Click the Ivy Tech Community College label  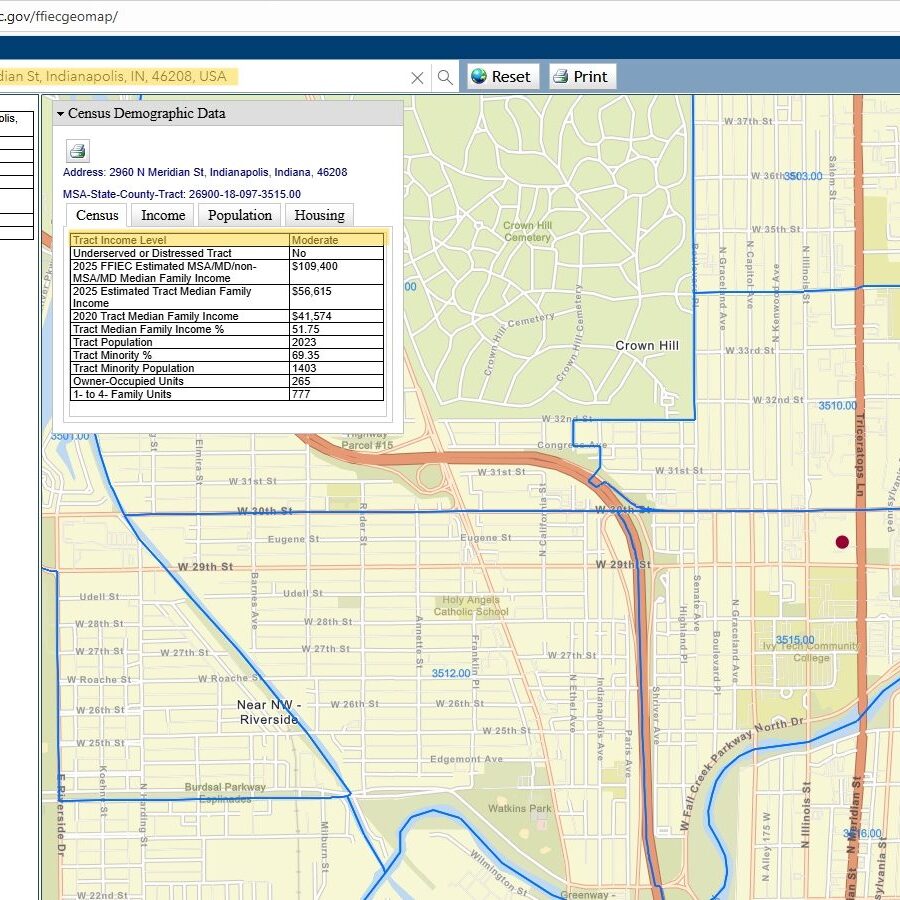pyautogui.click(x=811, y=652)
